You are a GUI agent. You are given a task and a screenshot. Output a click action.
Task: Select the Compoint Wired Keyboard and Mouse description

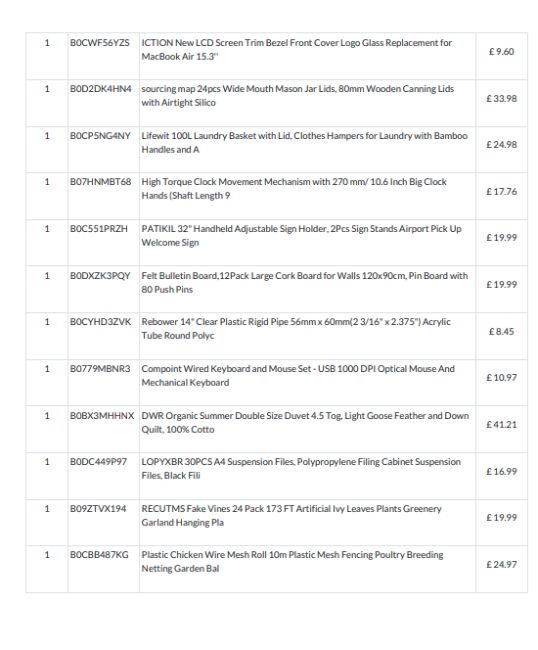[x=298, y=375]
